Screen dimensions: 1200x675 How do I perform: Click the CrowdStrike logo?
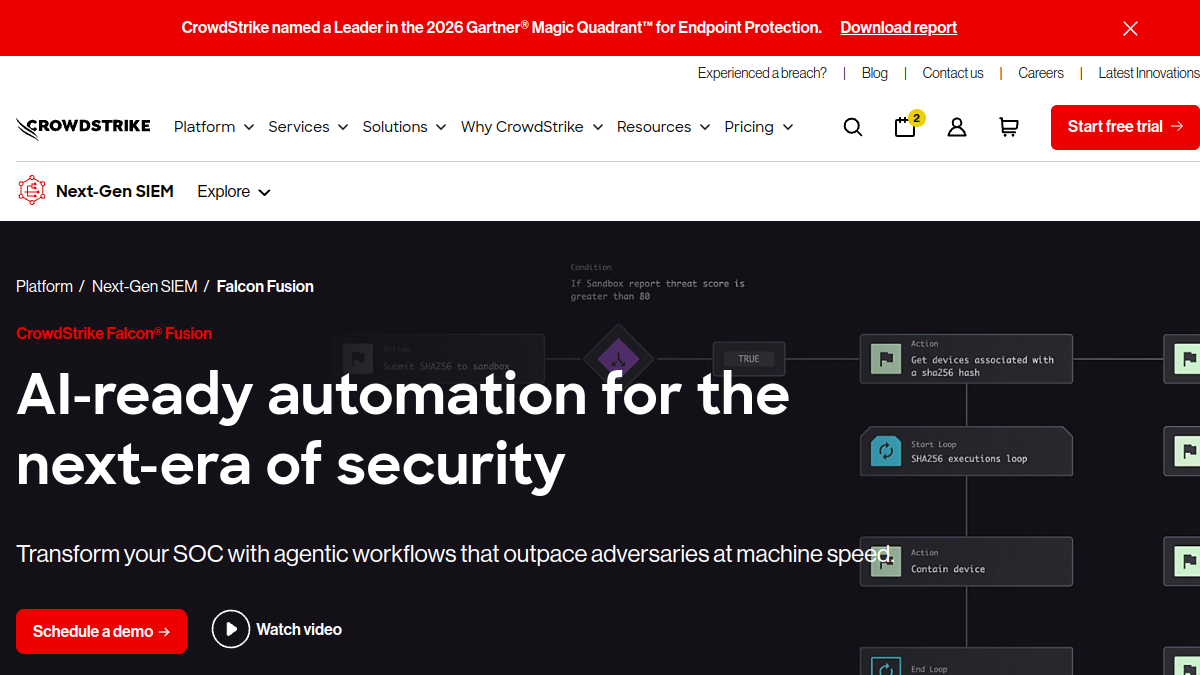click(x=83, y=127)
